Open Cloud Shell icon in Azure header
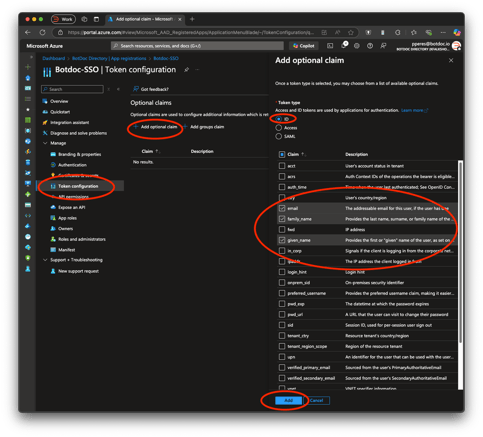Screen dimensions: 483x437 point(330,46)
